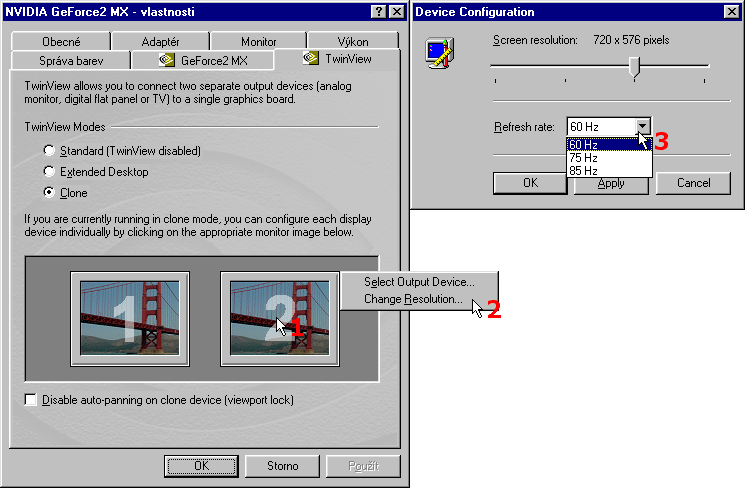Choose 75 Hz in the refresh rate list
The width and height of the screenshot is (745, 488).
(609, 157)
